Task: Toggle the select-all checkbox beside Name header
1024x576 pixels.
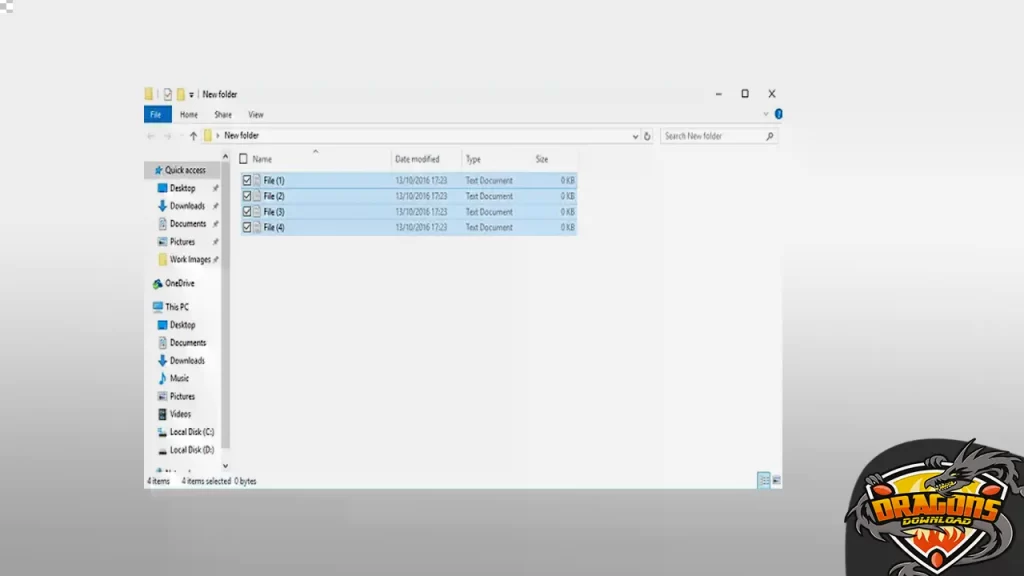Action: 243,159
